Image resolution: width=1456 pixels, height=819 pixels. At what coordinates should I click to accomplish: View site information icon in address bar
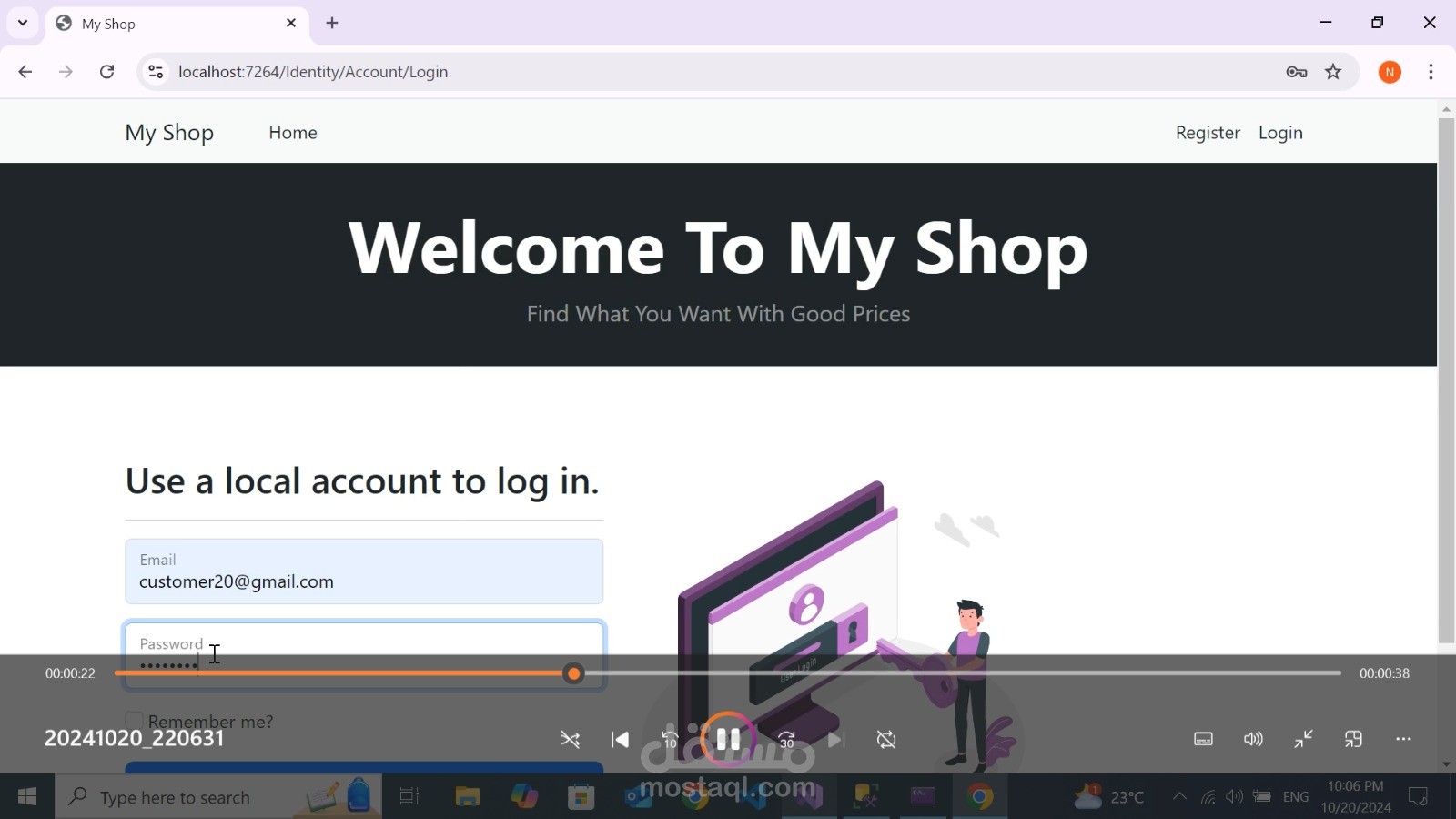157,72
